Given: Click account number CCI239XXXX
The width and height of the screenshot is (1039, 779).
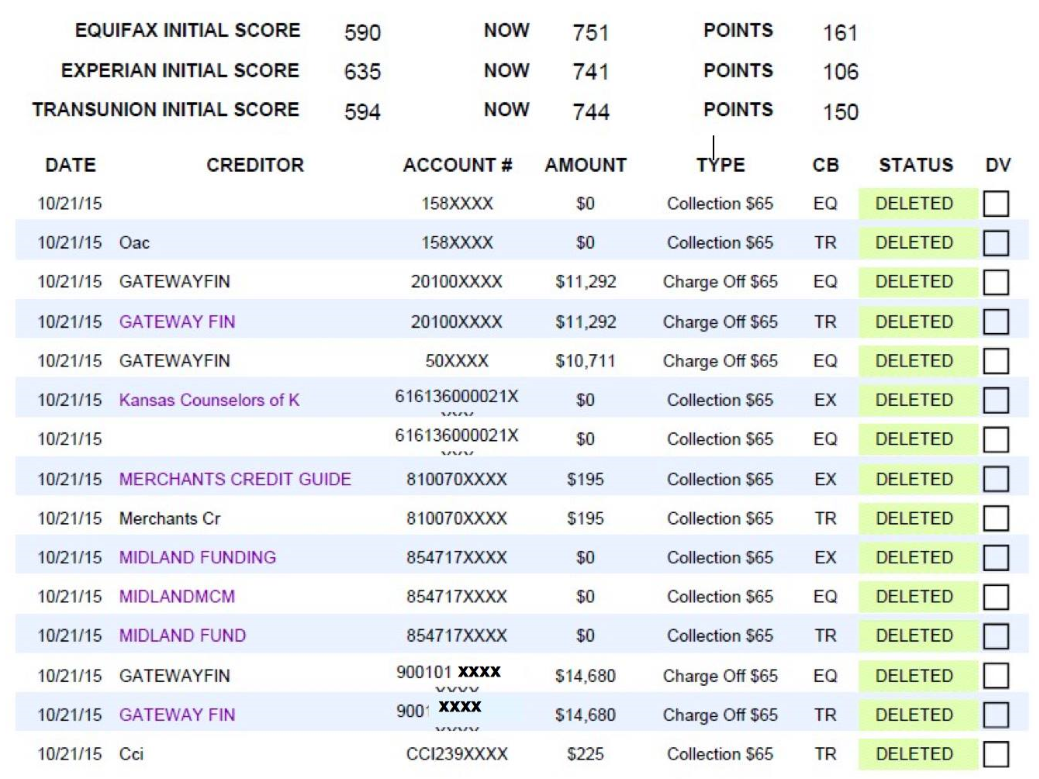Looking at the screenshot, I should tap(457, 754).
